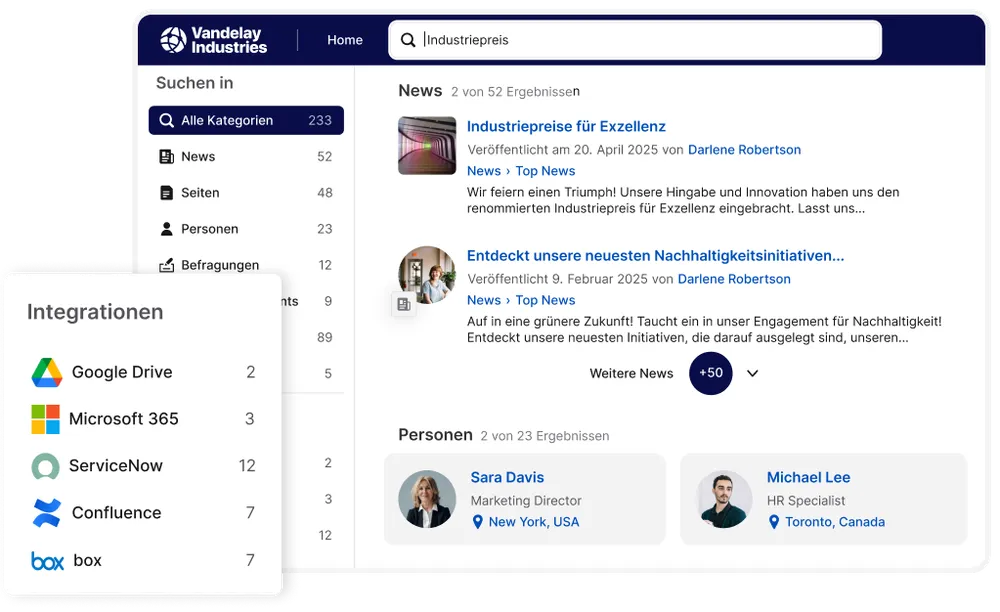Click the Toronto, Canada location link
Viewport: 1000px width, 612px height.
coord(835,522)
